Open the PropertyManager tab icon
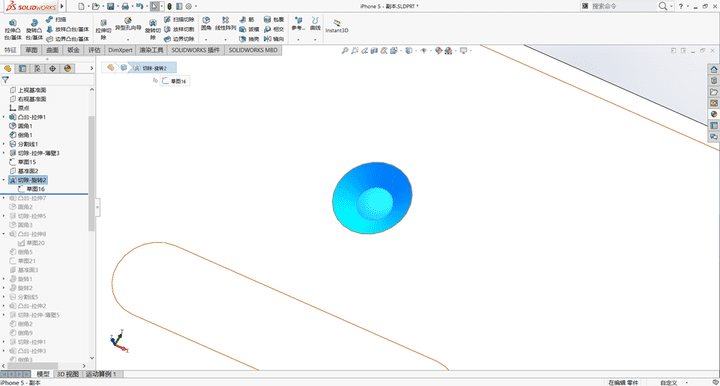The height and width of the screenshot is (386, 720). 22,68
